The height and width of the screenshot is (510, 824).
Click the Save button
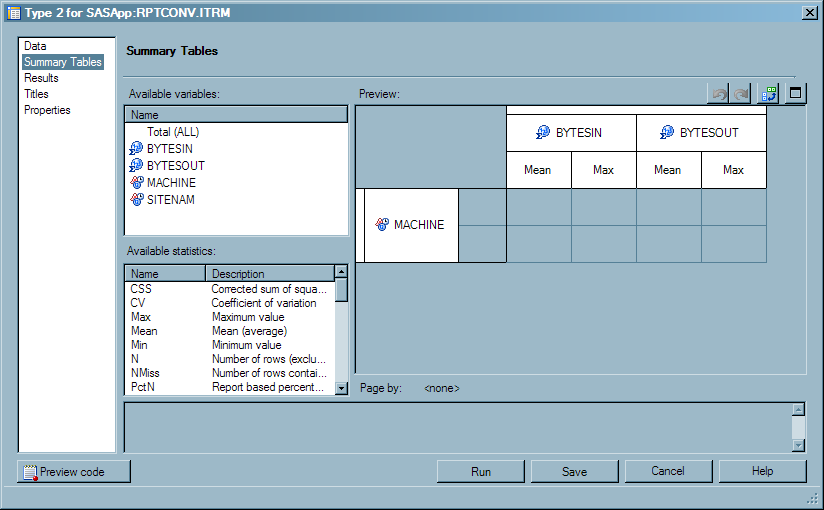point(574,472)
